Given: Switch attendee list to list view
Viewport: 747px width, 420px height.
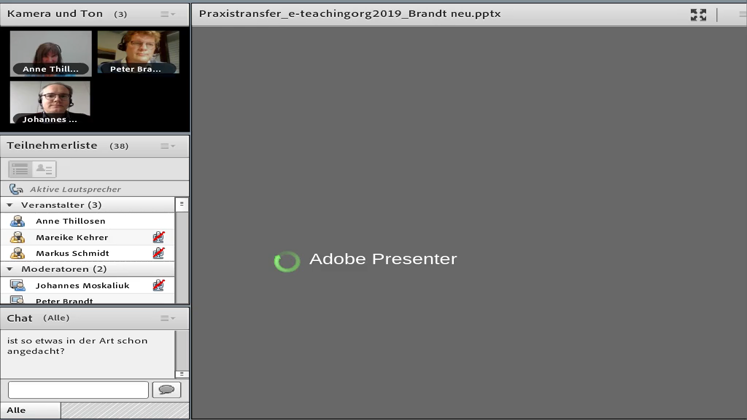Looking at the screenshot, I should click(x=20, y=169).
